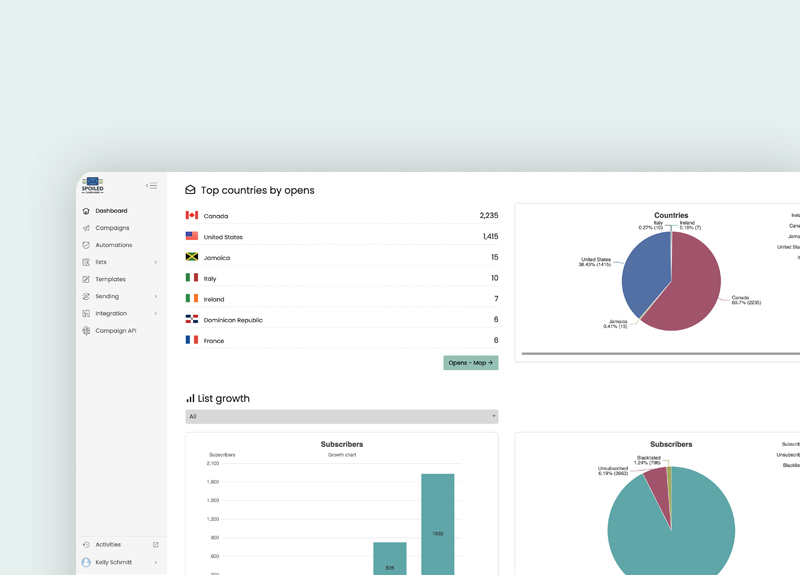Click the Spoiled logo in the sidebar
Image resolution: width=800 pixels, height=575 pixels.
pyautogui.click(x=92, y=186)
